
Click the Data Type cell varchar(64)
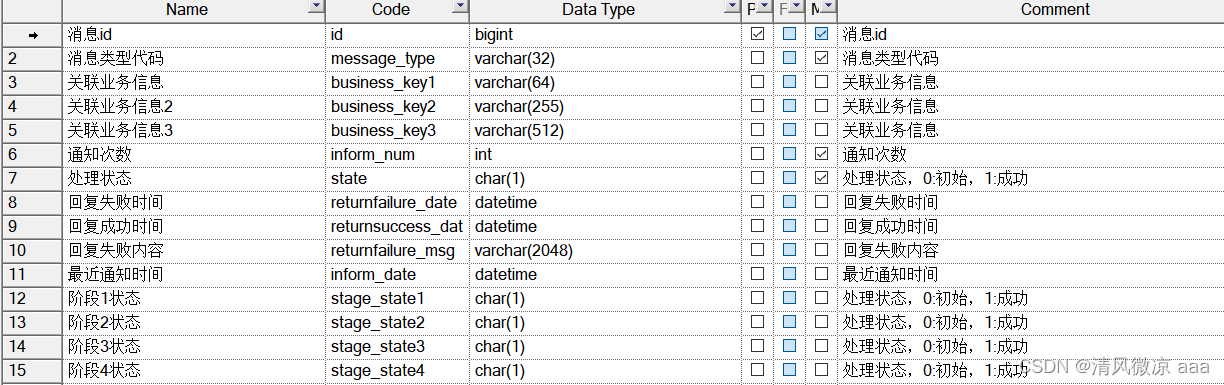pos(606,82)
